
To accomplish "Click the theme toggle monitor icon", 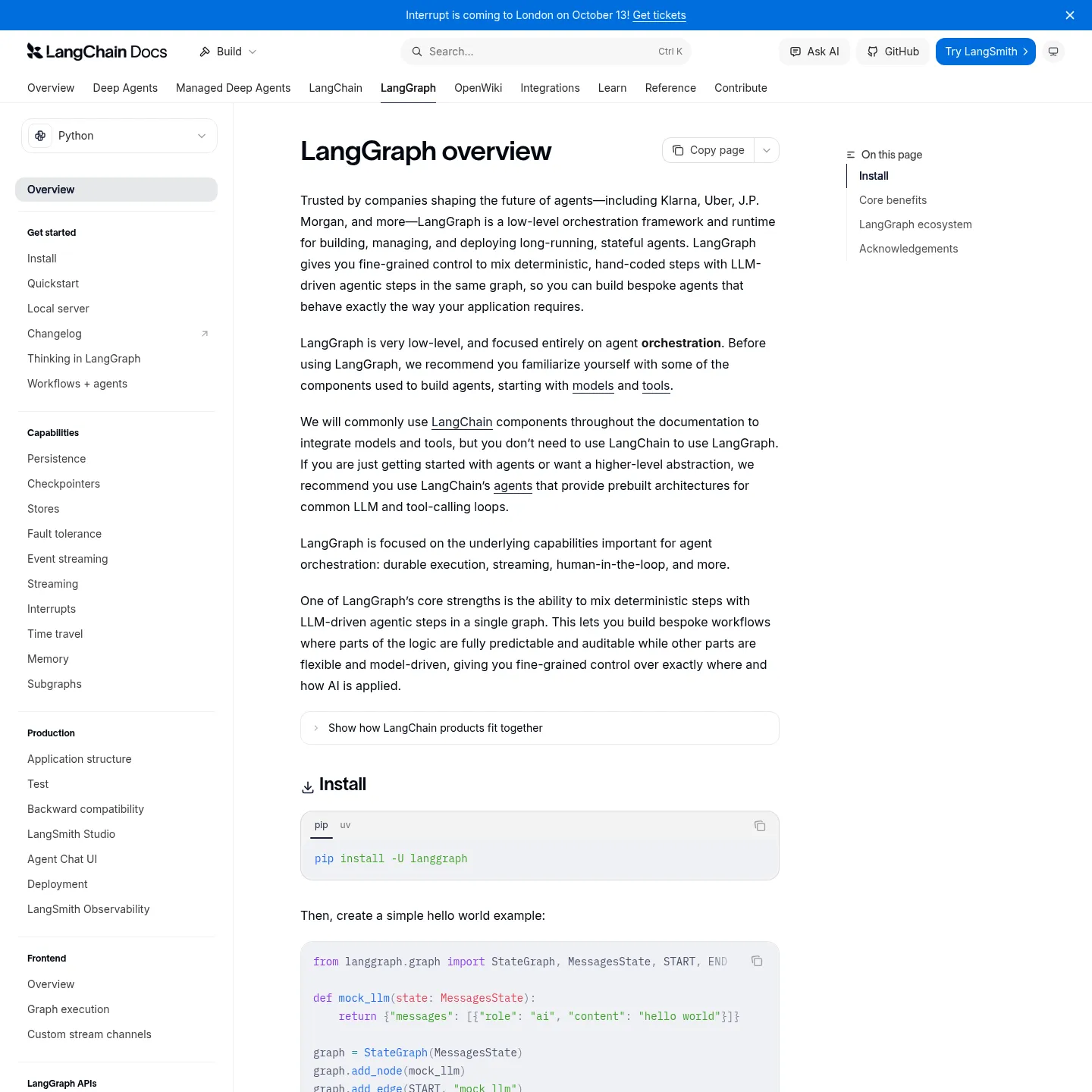I will tap(1053, 52).
